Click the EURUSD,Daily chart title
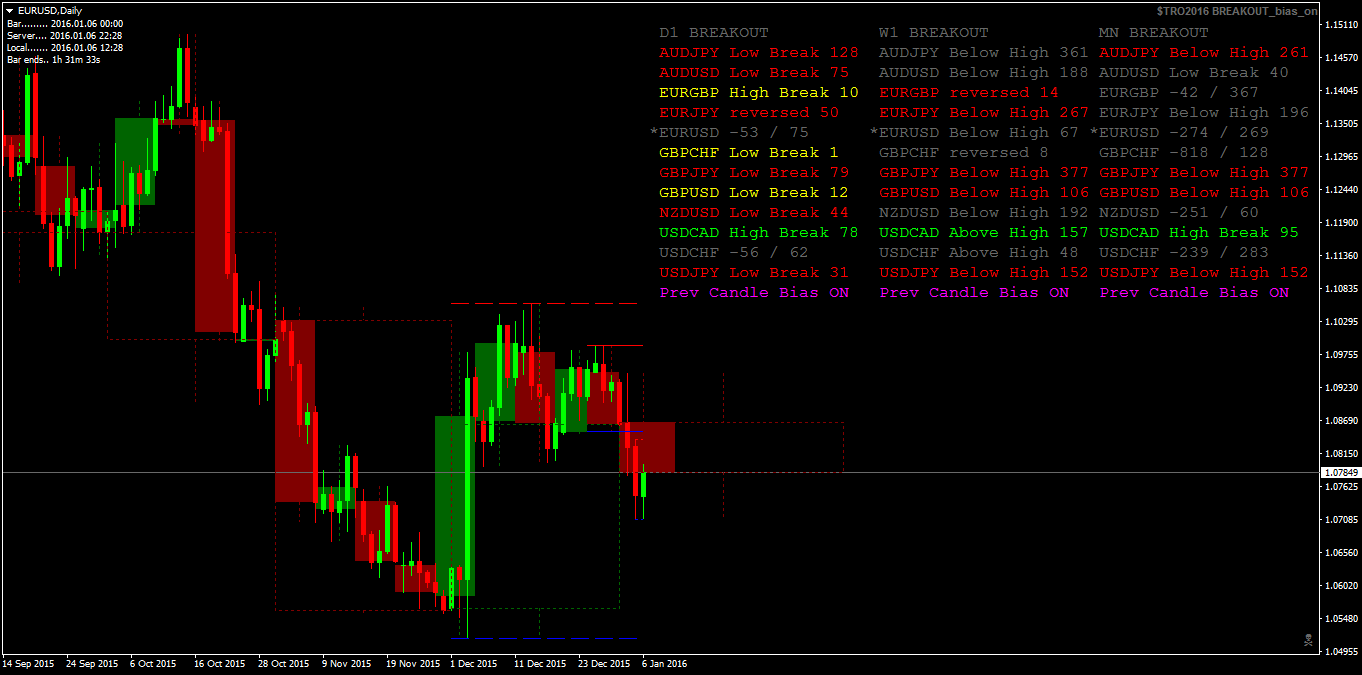Screen dimensions: 1362x675 click(x=50, y=10)
